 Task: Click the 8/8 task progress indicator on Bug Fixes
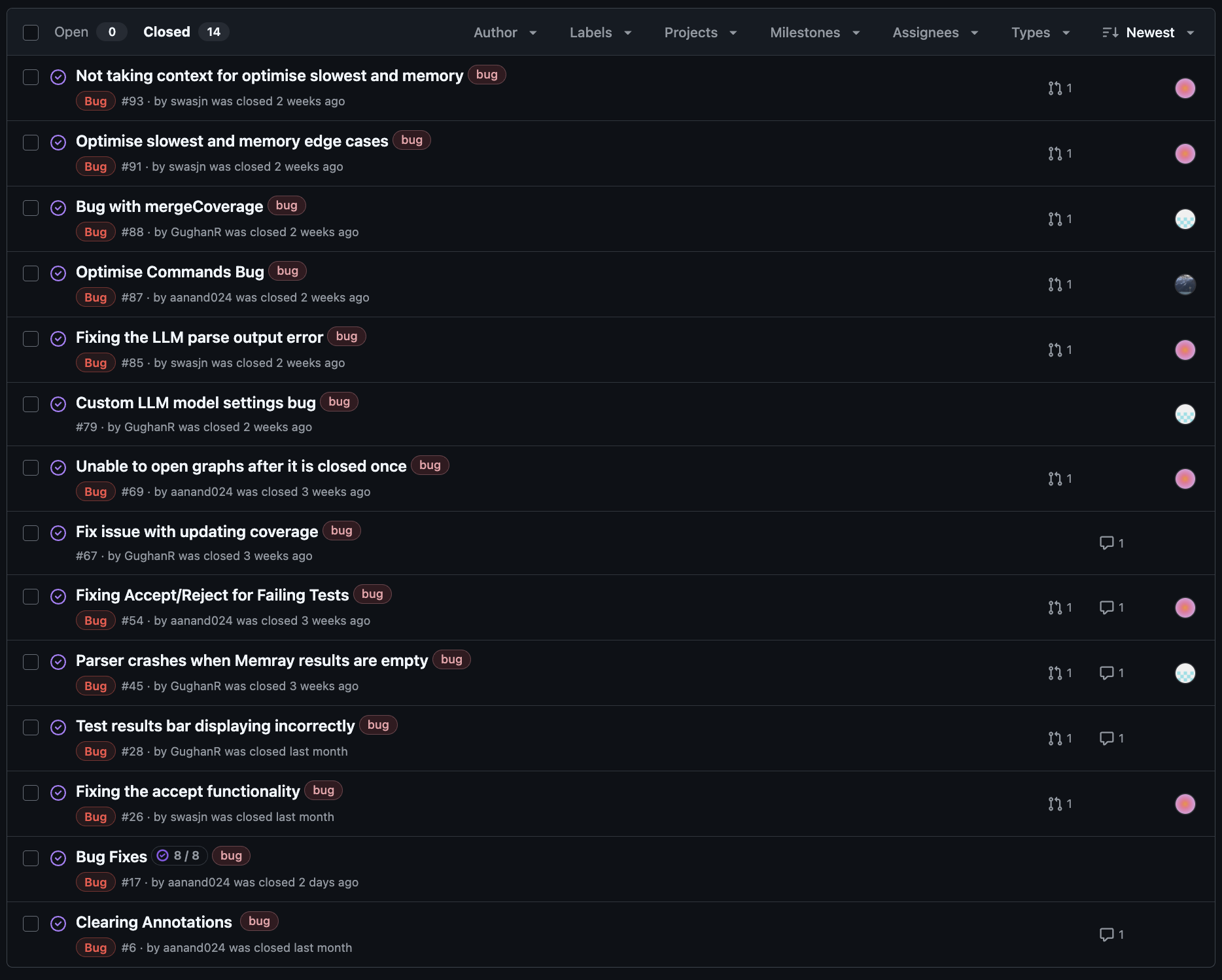[179, 855]
